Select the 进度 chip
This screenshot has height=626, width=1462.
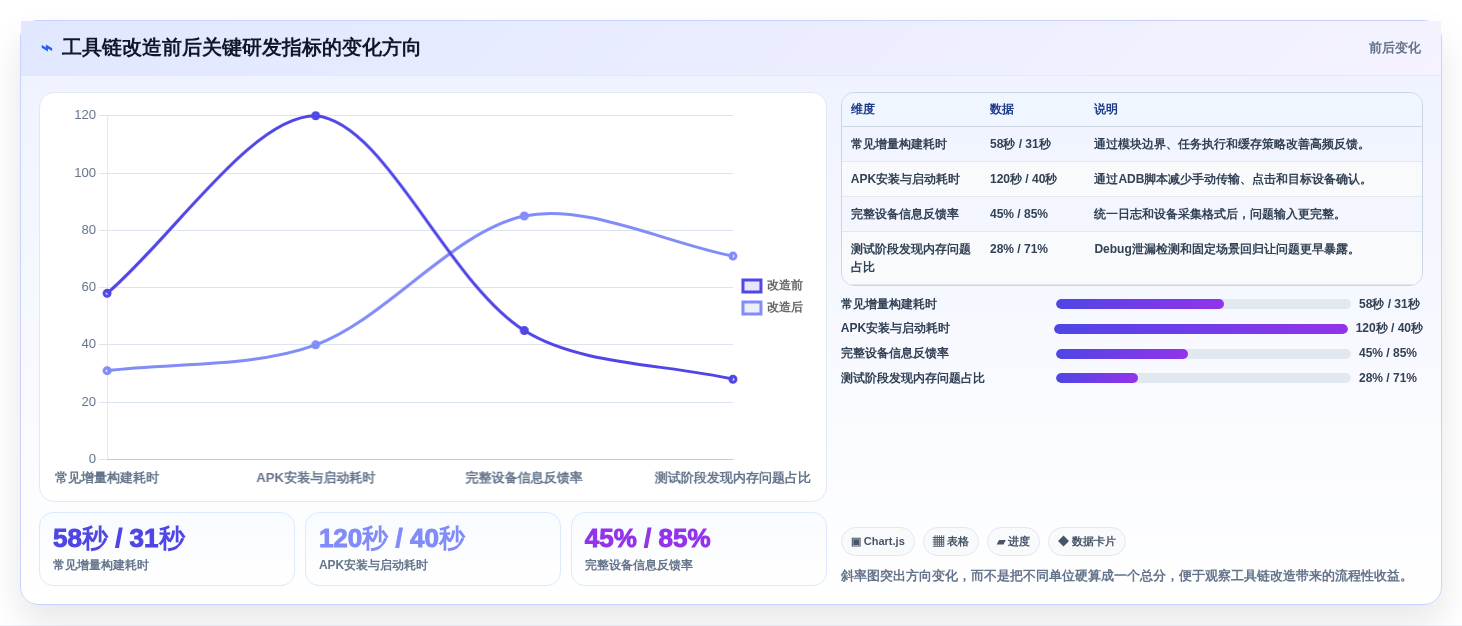[1013, 541]
